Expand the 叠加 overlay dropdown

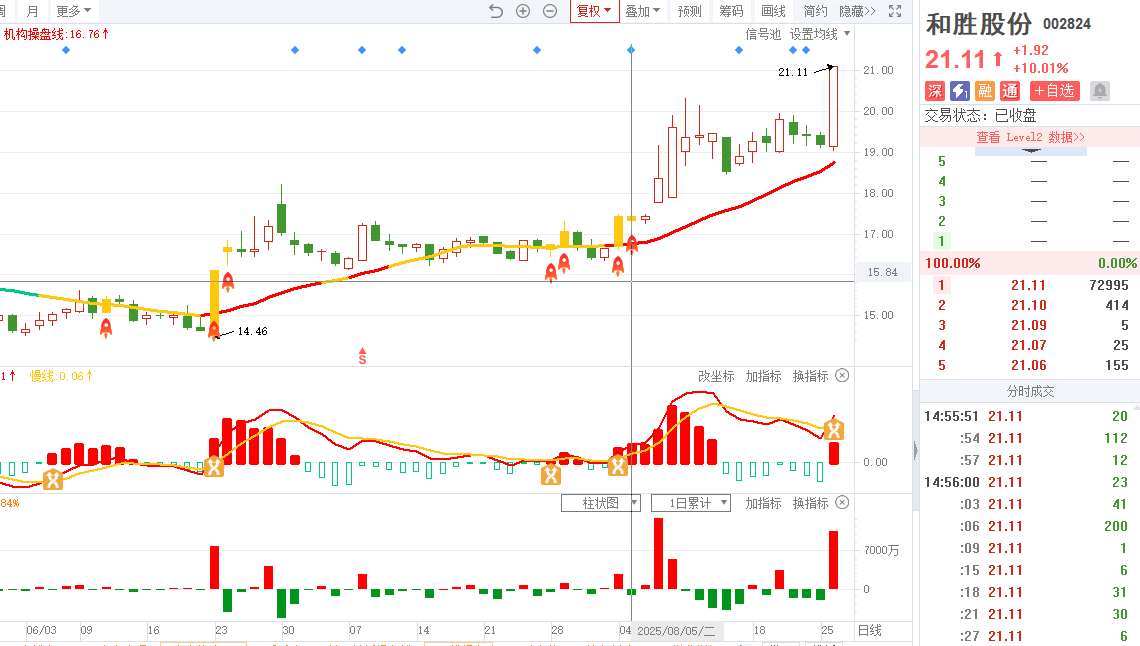tap(643, 11)
